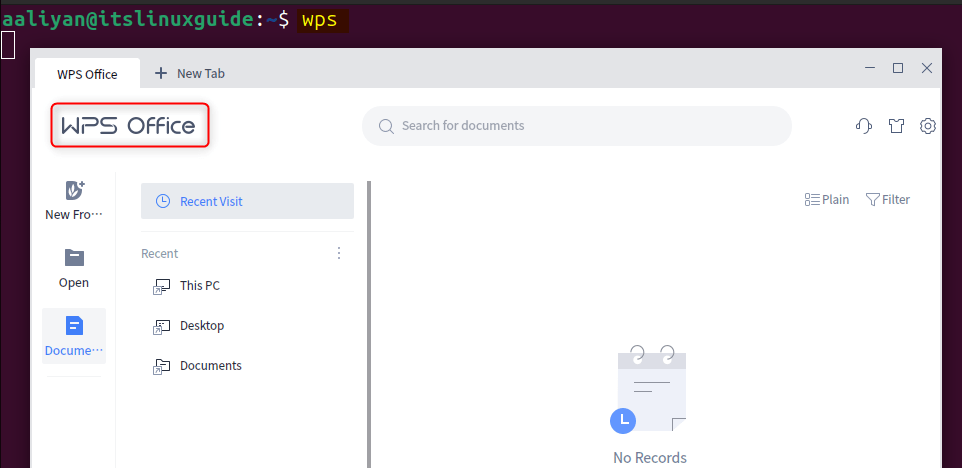Click into the Search for documents field

[577, 126]
